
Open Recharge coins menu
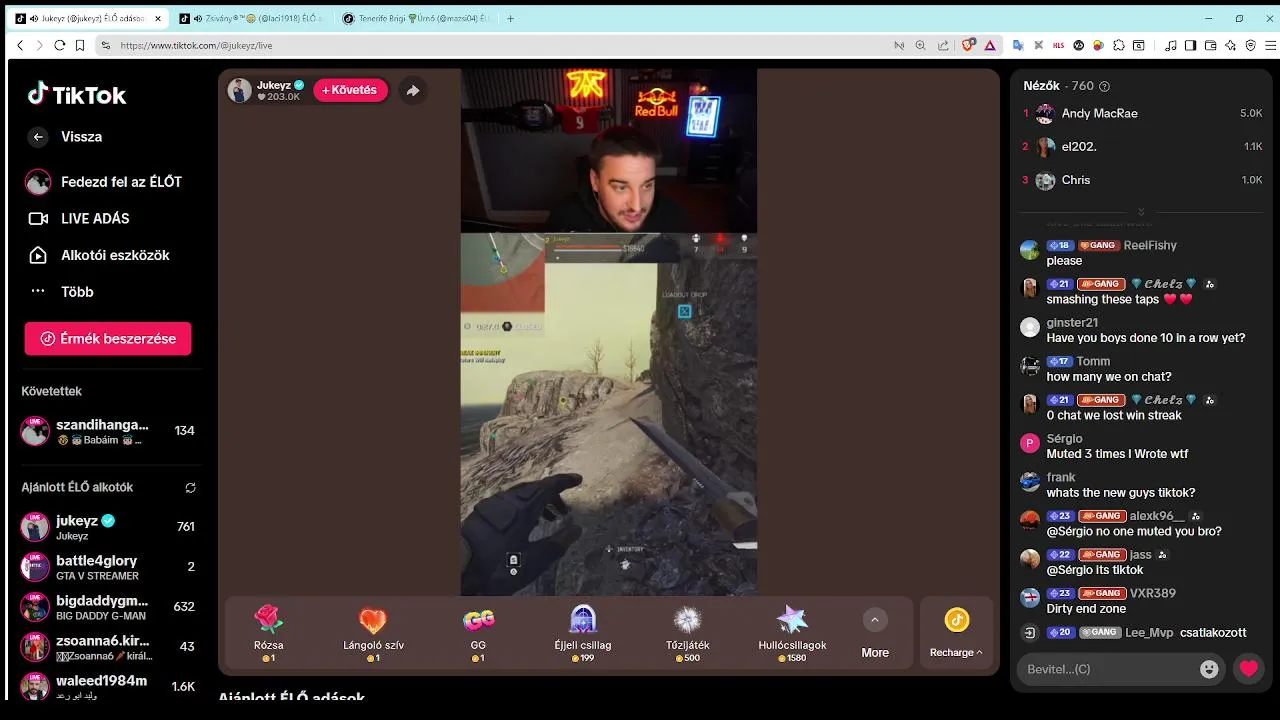point(956,633)
